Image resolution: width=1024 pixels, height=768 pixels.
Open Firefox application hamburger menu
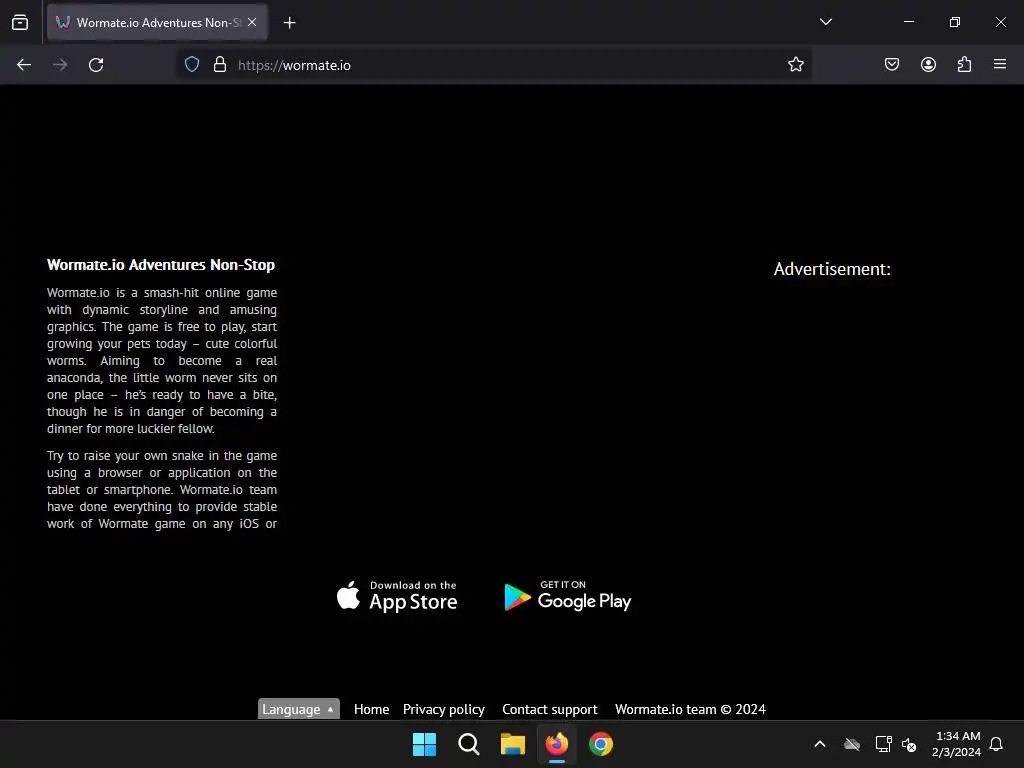click(1000, 64)
